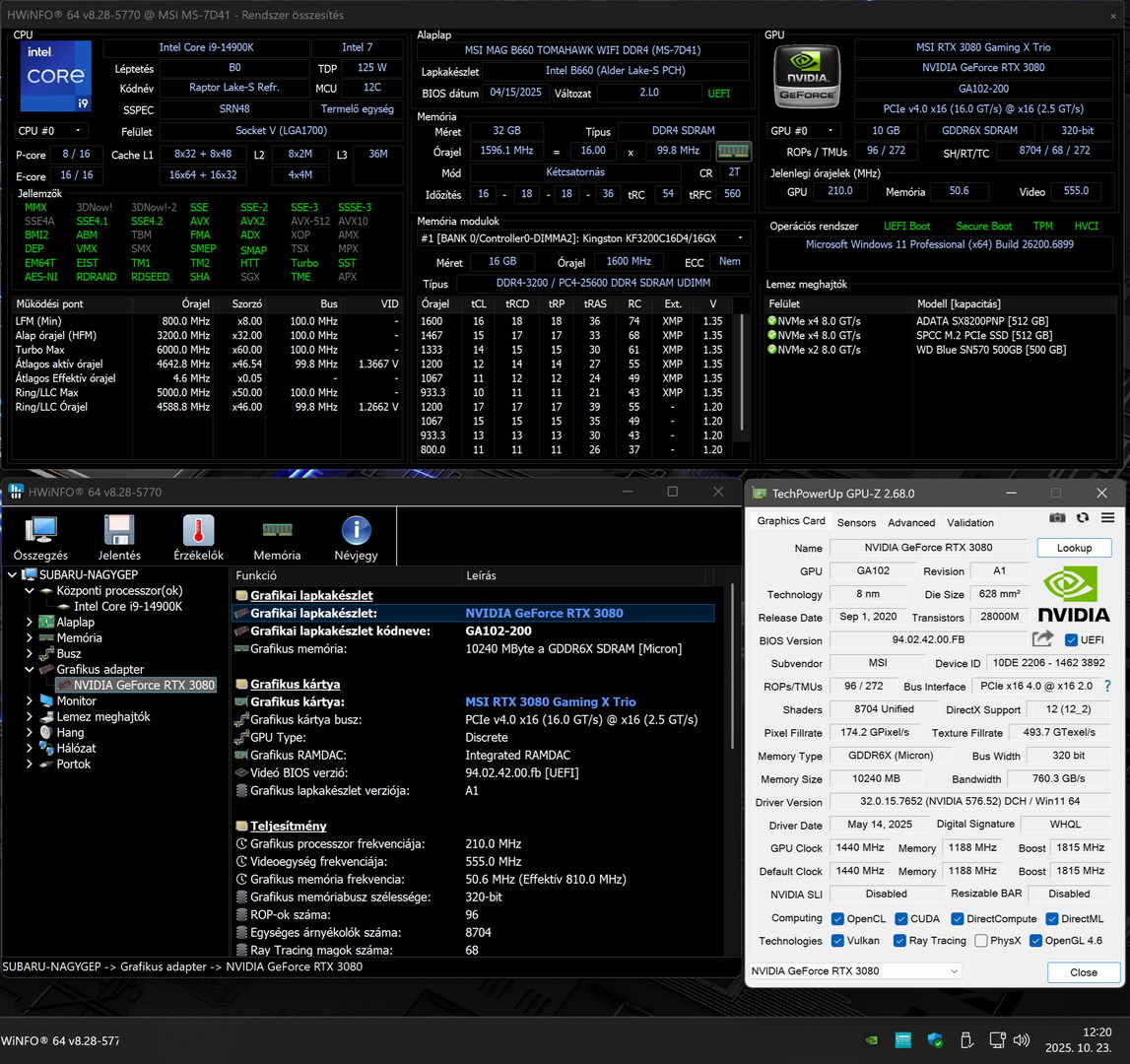Screen dimensions: 1130x1064
Task: Click the NVIDIA GeForce logo in system summary
Action: coord(807,77)
